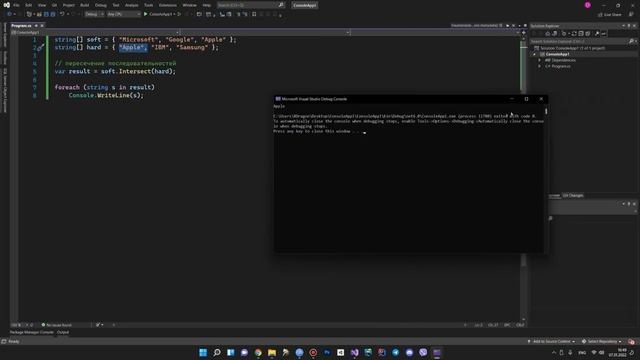The image size is (640, 360).
Task: Open the Debug configuration dropdown
Action: point(94,14)
